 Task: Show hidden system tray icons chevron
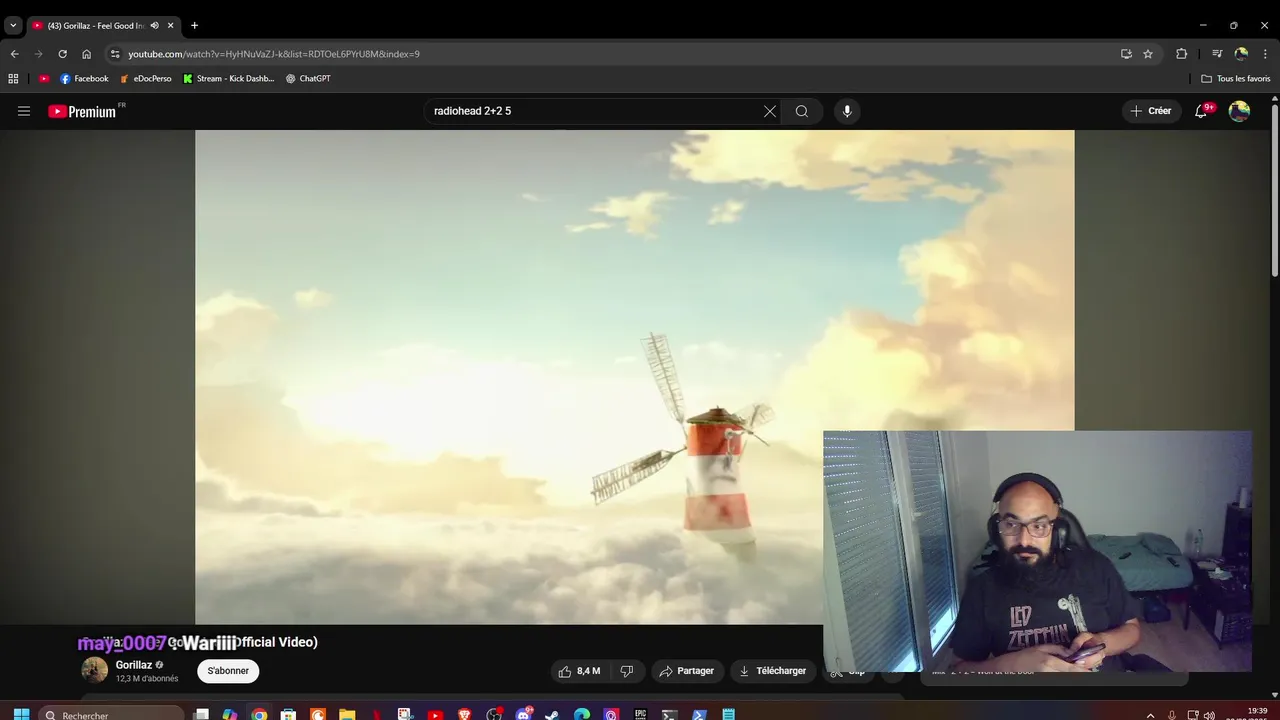tap(1150, 715)
